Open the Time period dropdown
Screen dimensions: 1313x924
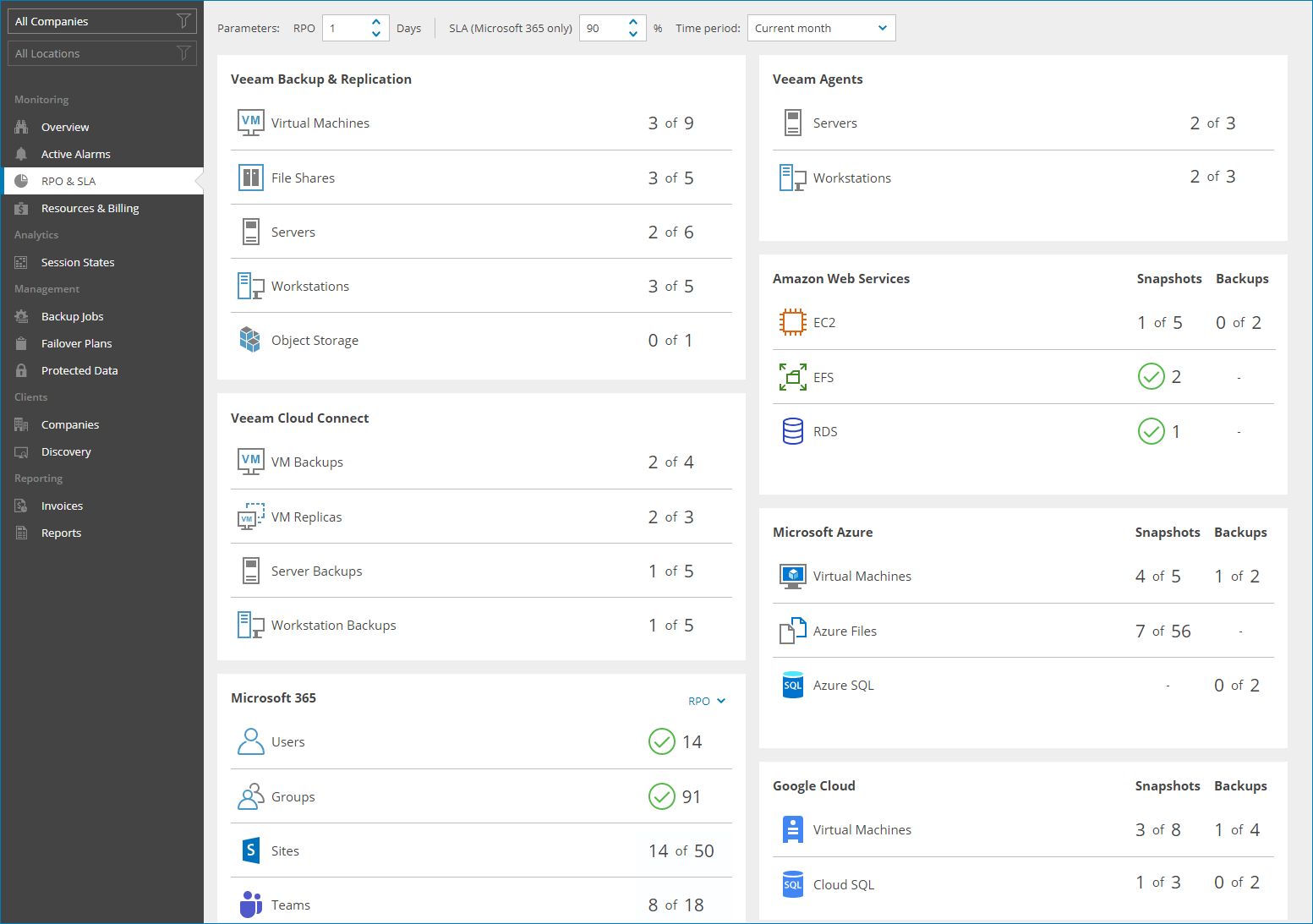(822, 28)
